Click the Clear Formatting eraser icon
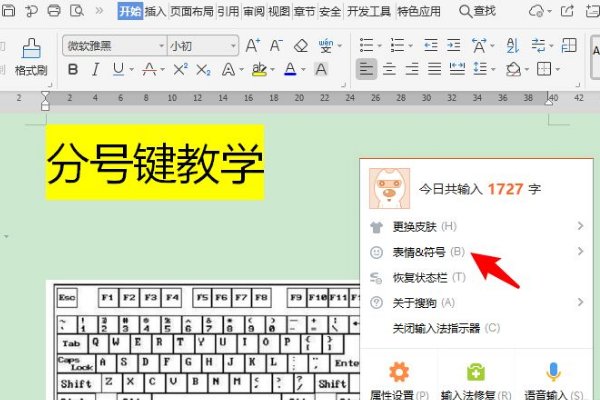Viewport: 600px width, 400px height. tap(301, 46)
